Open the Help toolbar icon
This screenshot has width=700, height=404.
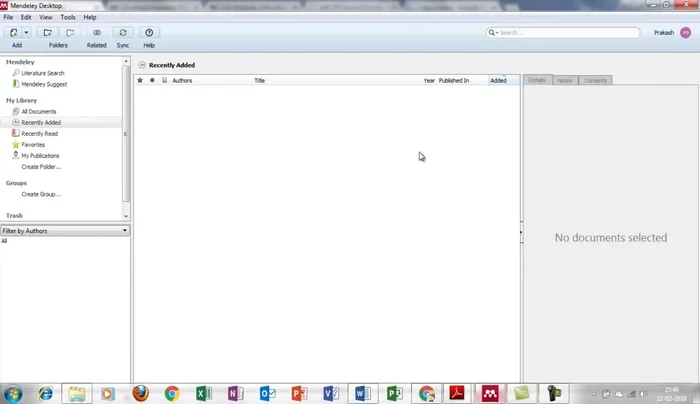(x=149, y=33)
